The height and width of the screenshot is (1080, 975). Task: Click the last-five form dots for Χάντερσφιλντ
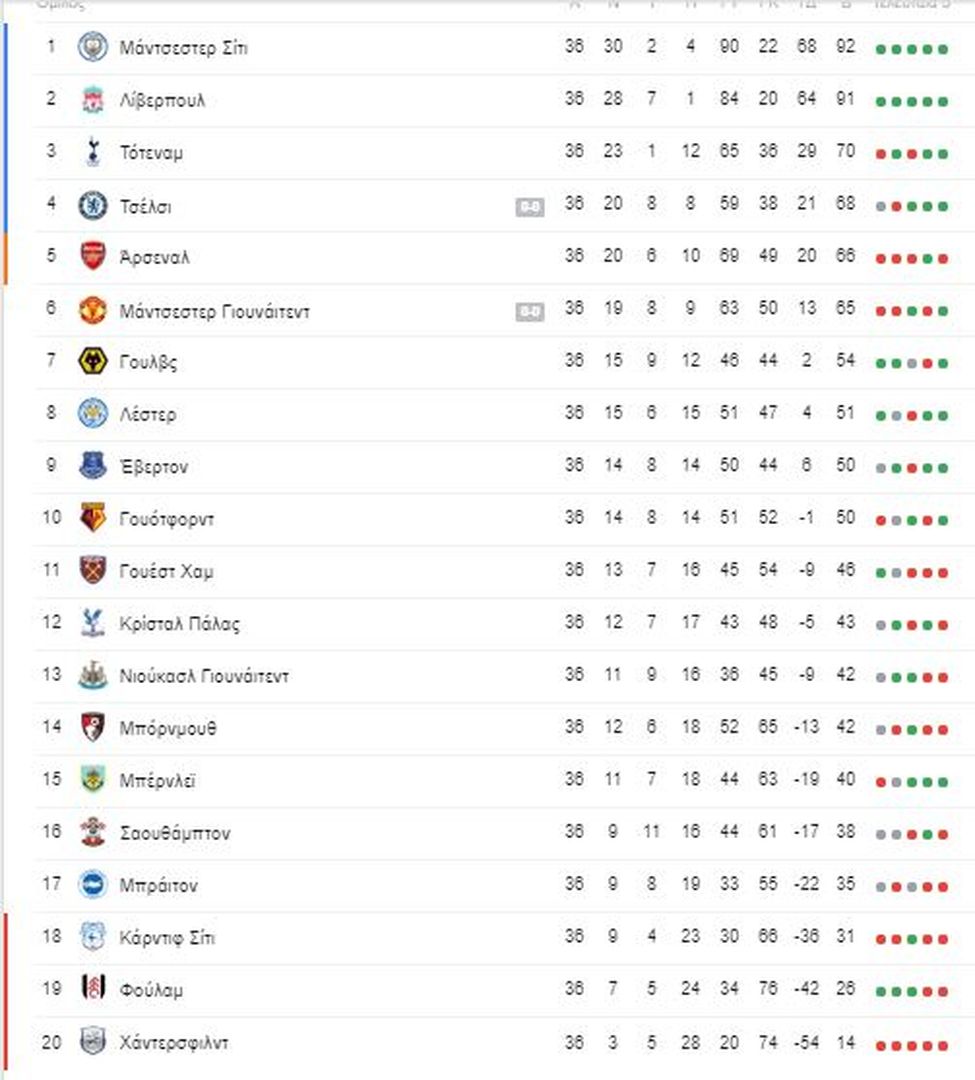tap(912, 1046)
